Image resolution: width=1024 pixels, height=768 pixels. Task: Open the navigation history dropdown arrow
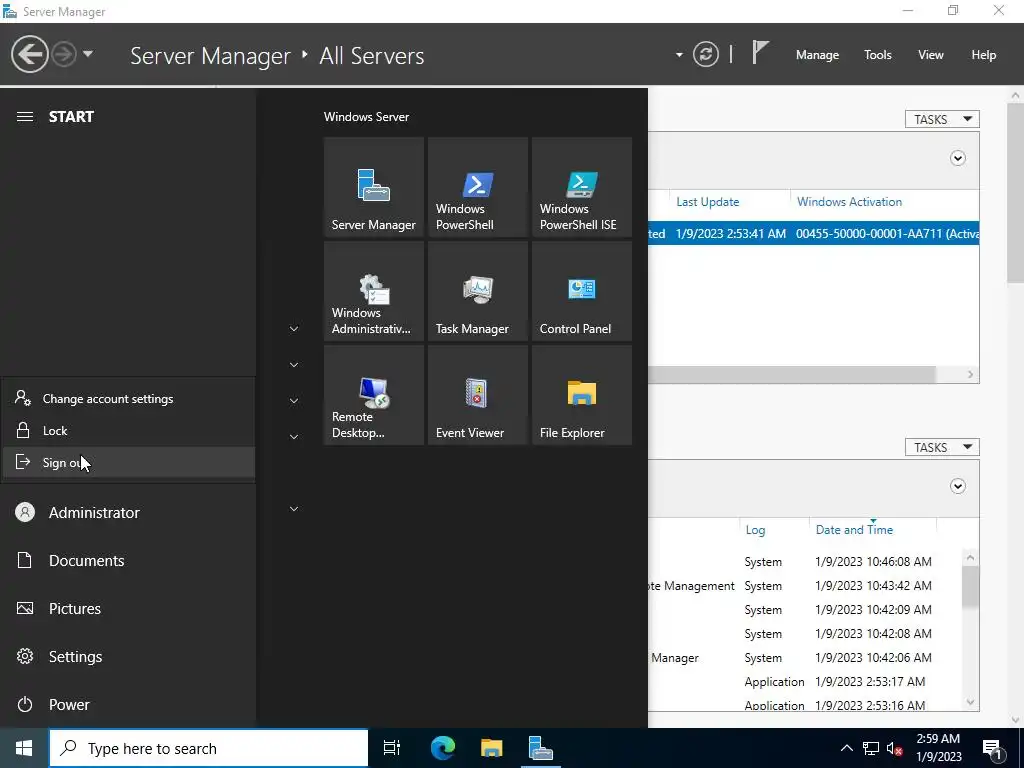coord(88,54)
